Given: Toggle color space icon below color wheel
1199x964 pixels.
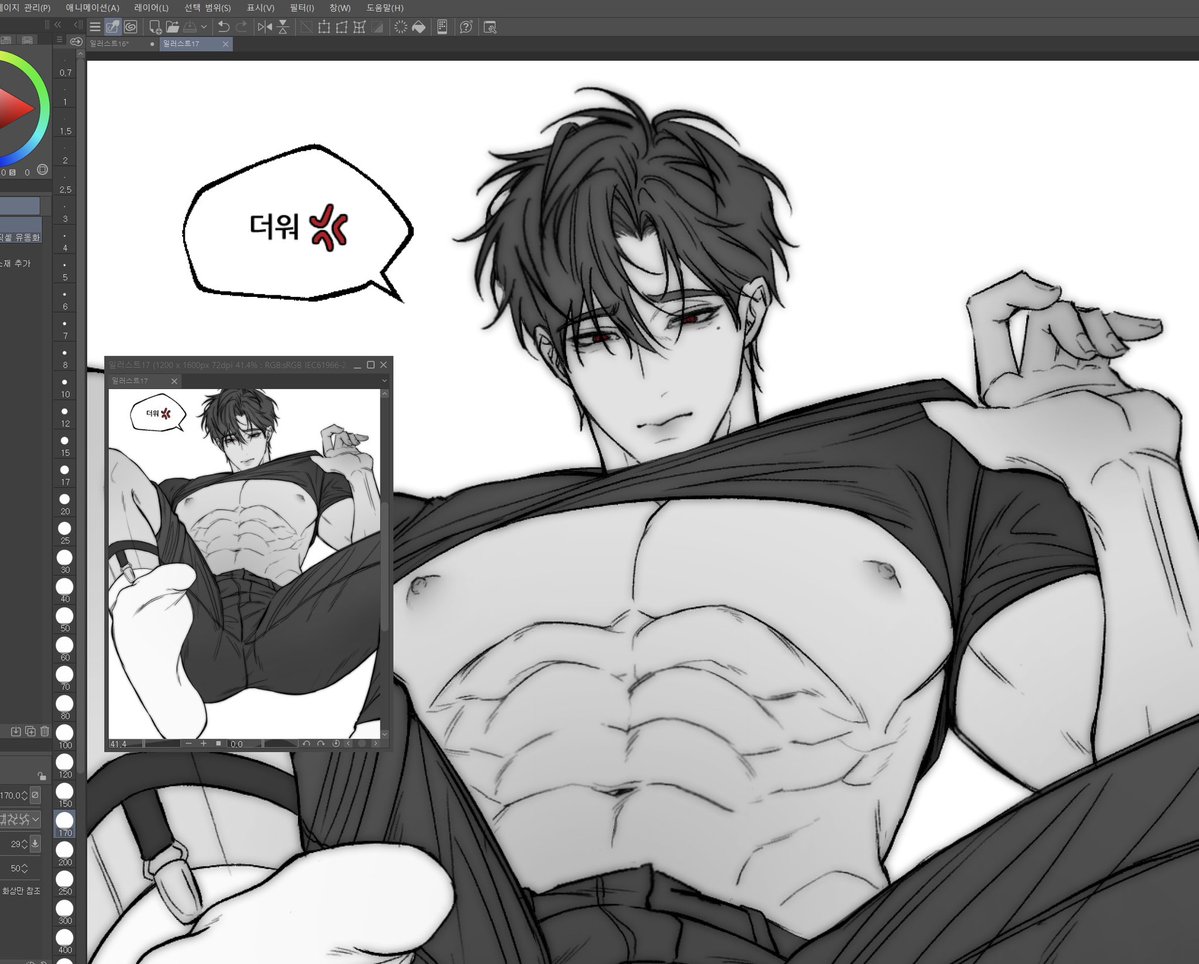Looking at the screenshot, I should tap(43, 170).
